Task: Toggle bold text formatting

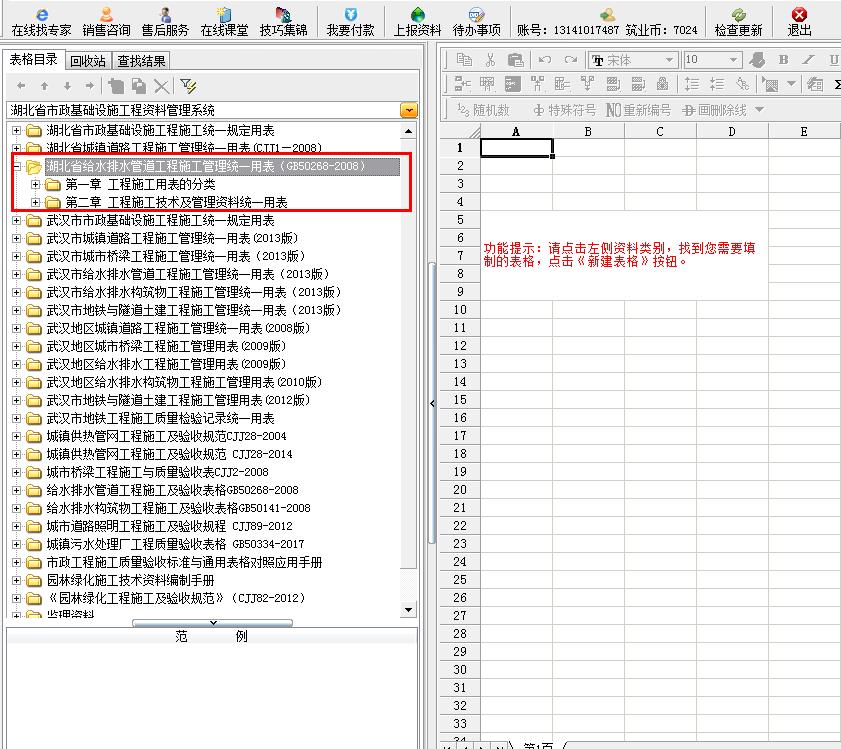Action: (x=784, y=60)
